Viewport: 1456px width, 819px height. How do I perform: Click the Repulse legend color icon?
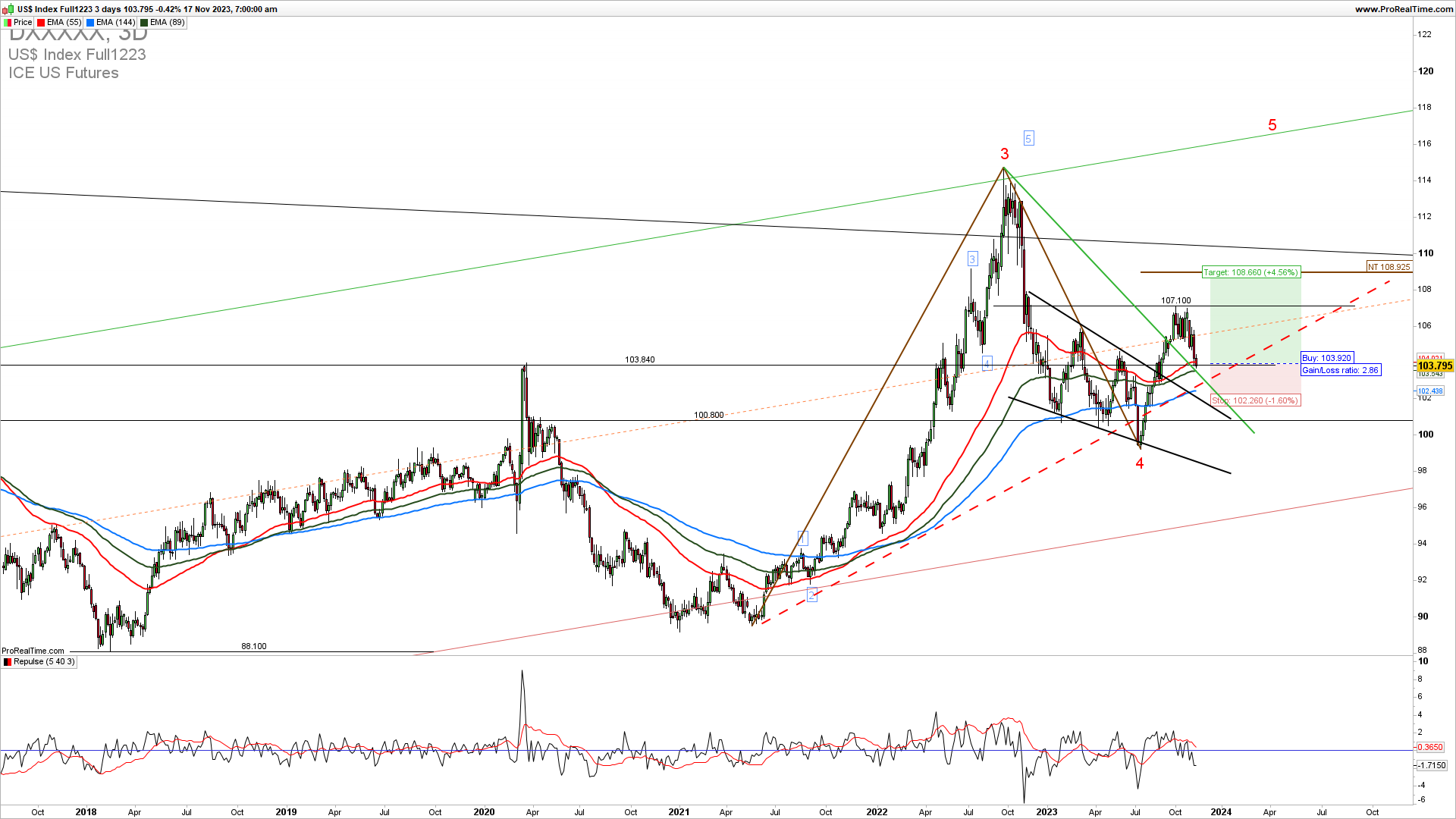8,662
